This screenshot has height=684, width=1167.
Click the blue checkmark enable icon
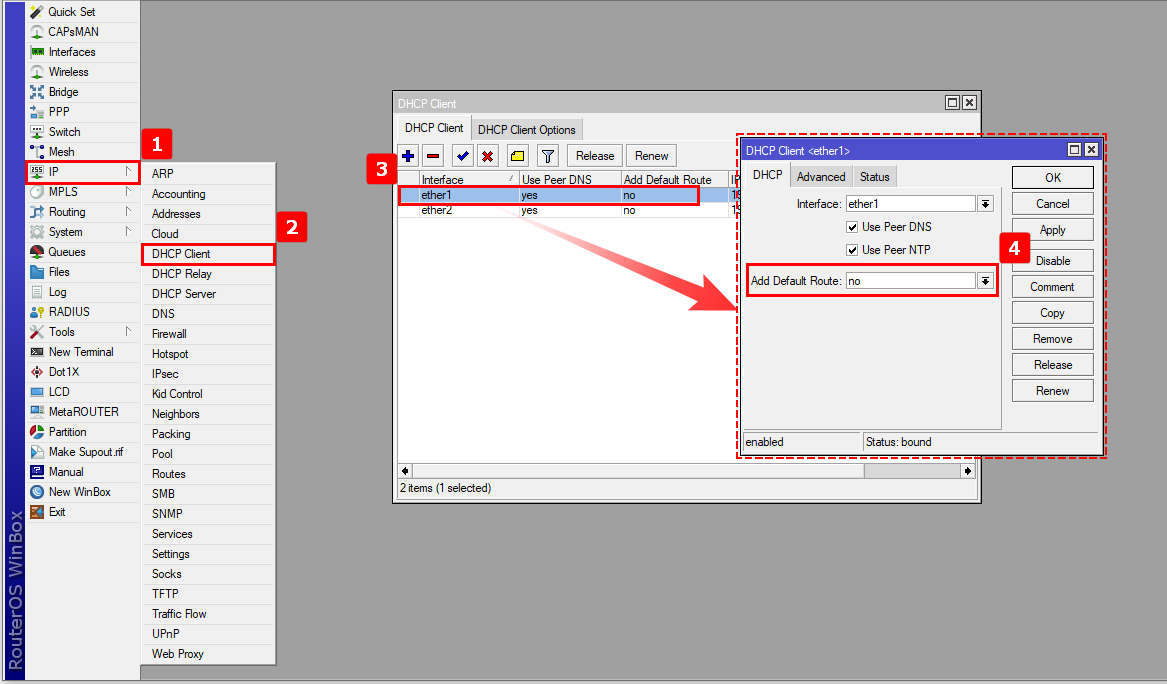[462, 156]
